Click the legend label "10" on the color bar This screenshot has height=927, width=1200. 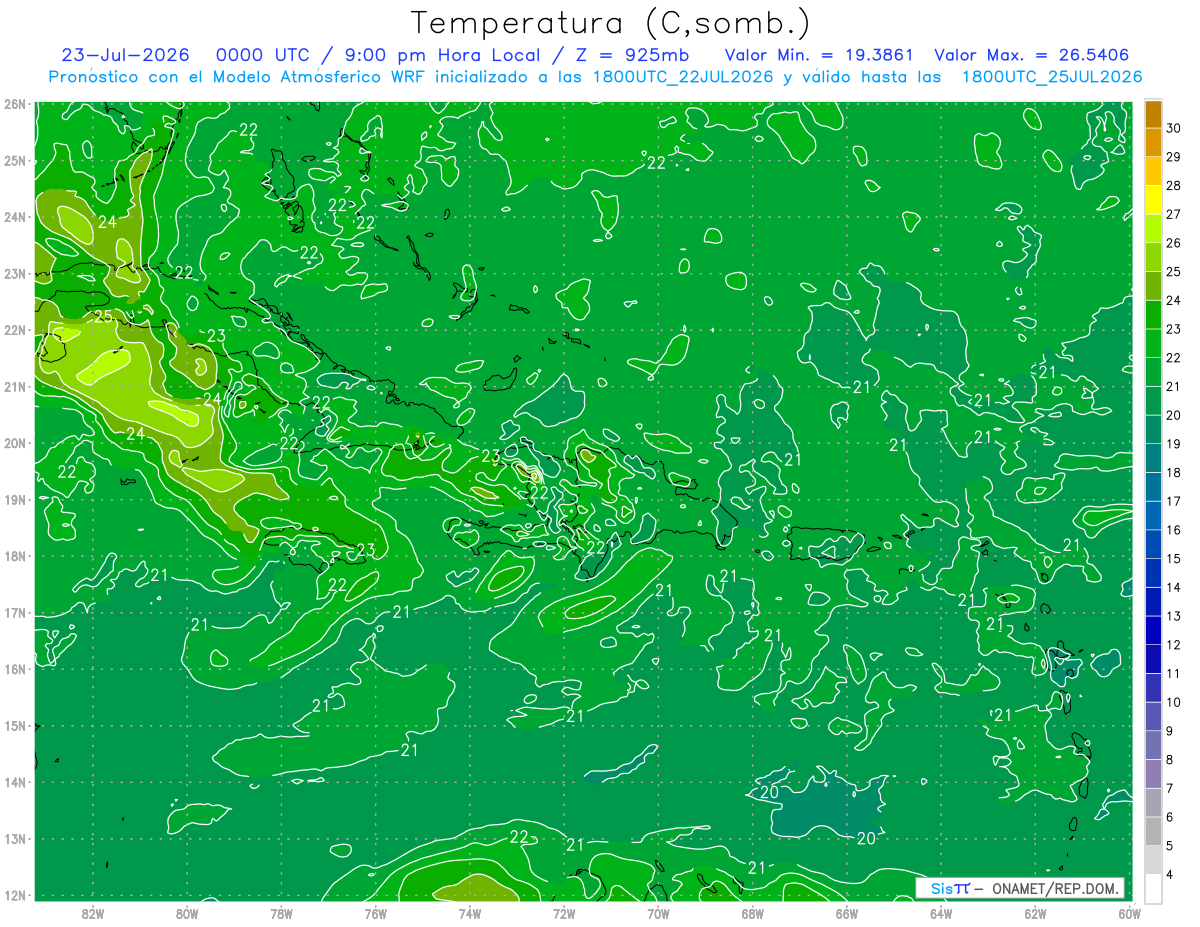(x=1174, y=702)
